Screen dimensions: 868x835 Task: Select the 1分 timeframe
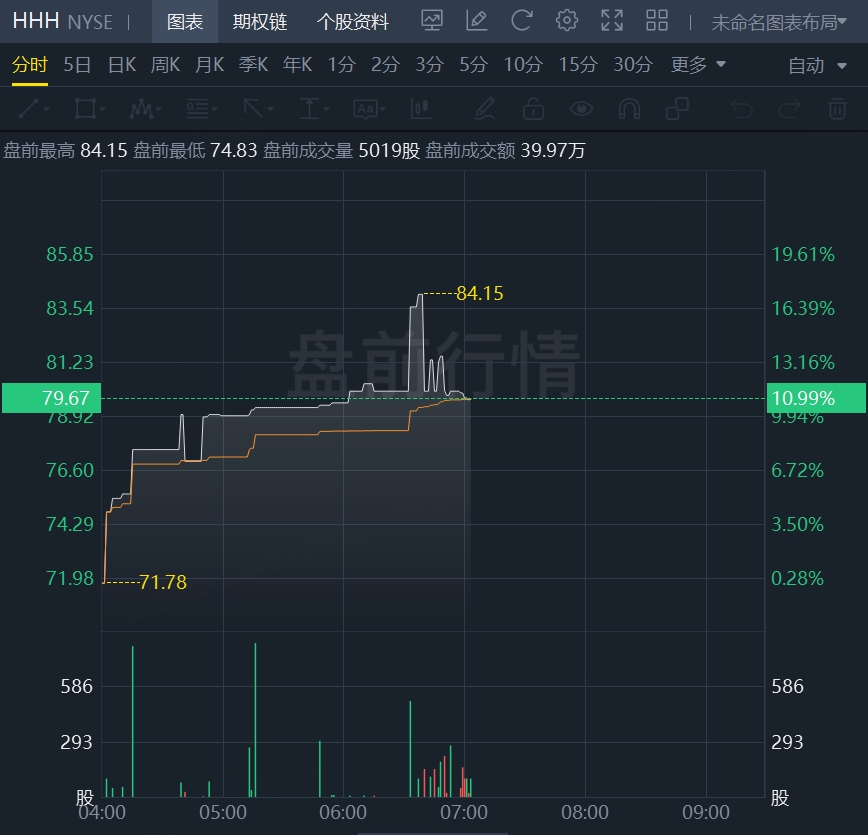click(x=341, y=65)
